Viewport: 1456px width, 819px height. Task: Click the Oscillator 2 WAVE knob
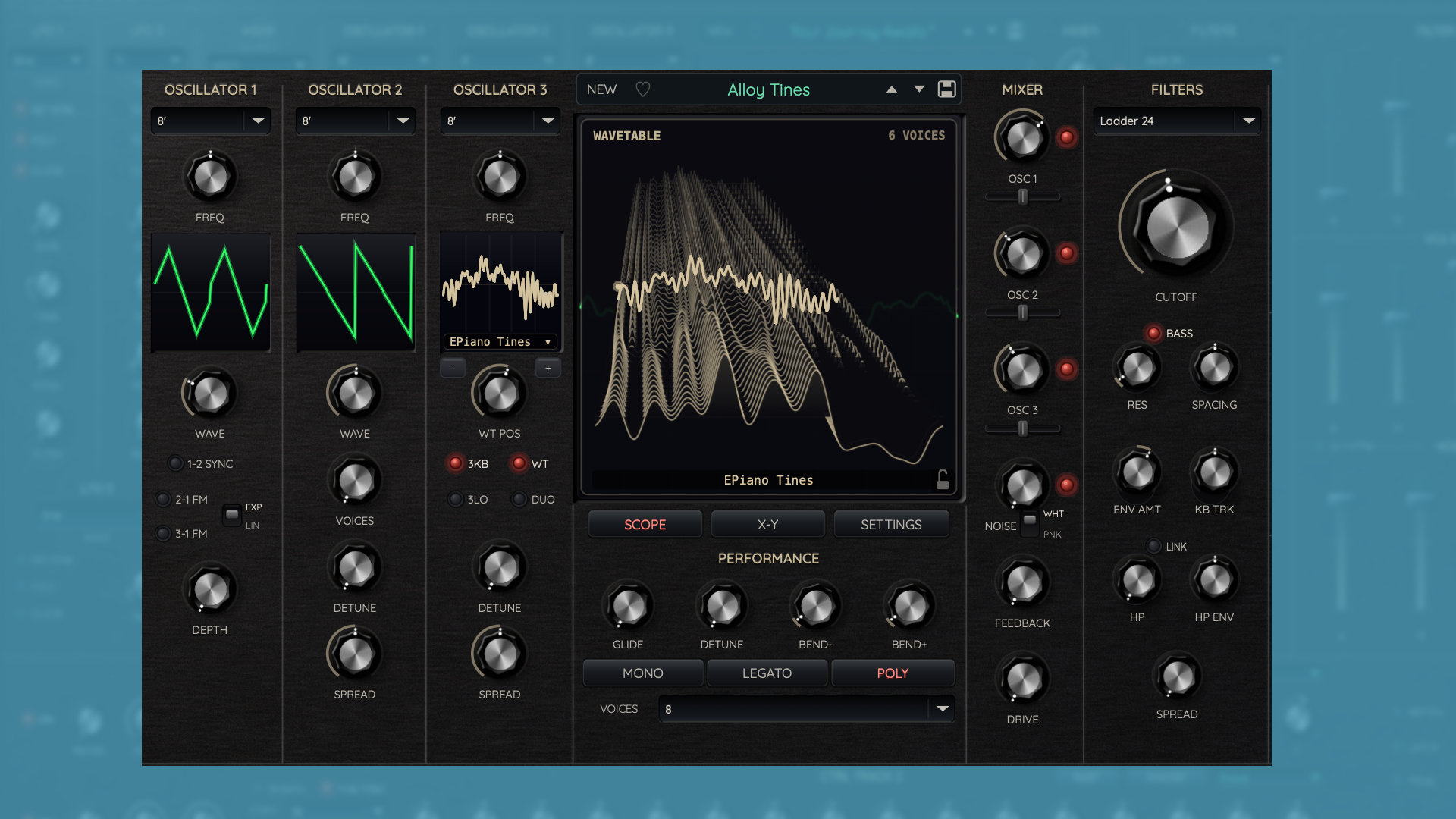coord(355,394)
